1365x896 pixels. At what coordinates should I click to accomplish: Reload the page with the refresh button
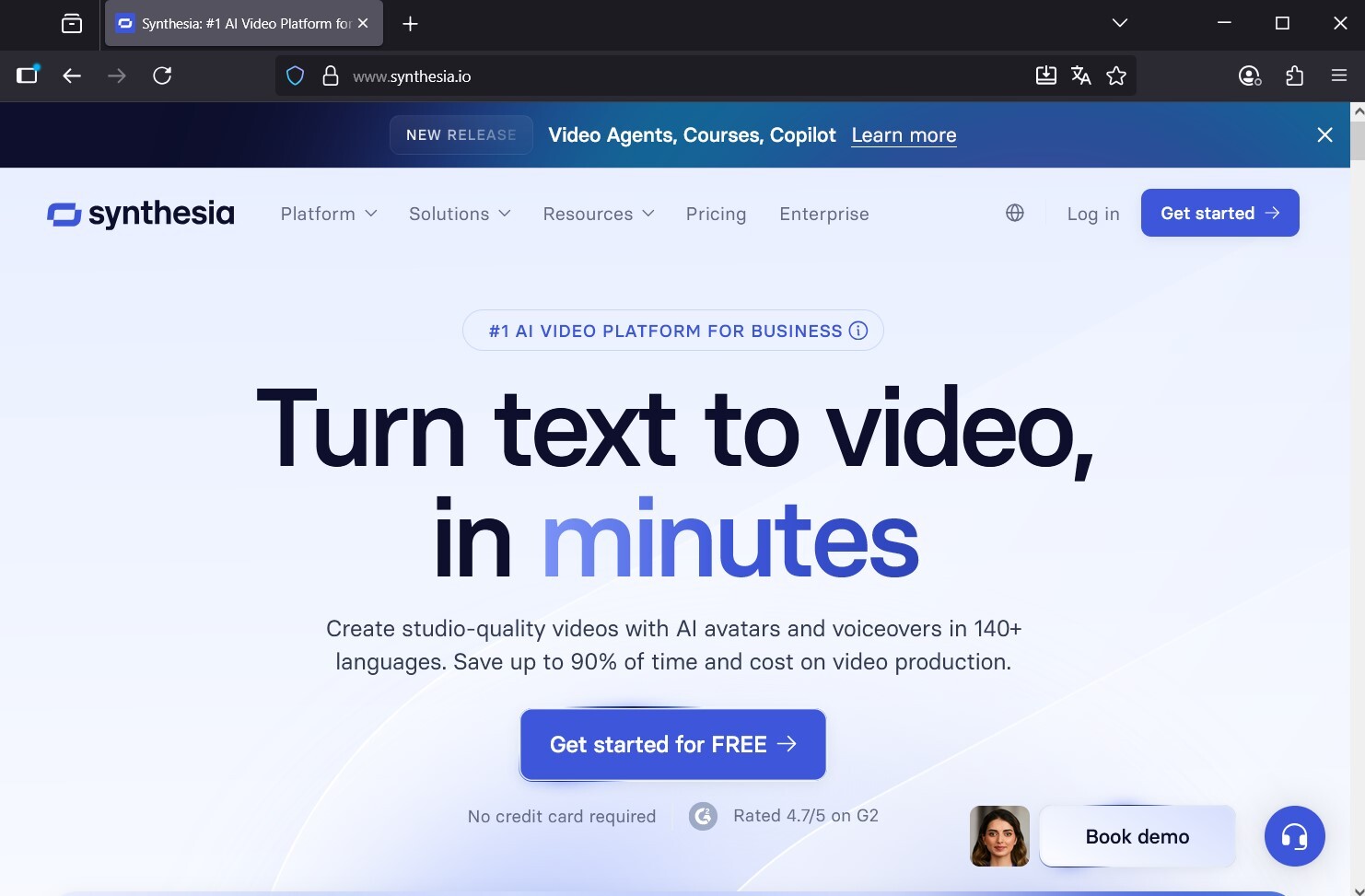[x=162, y=76]
